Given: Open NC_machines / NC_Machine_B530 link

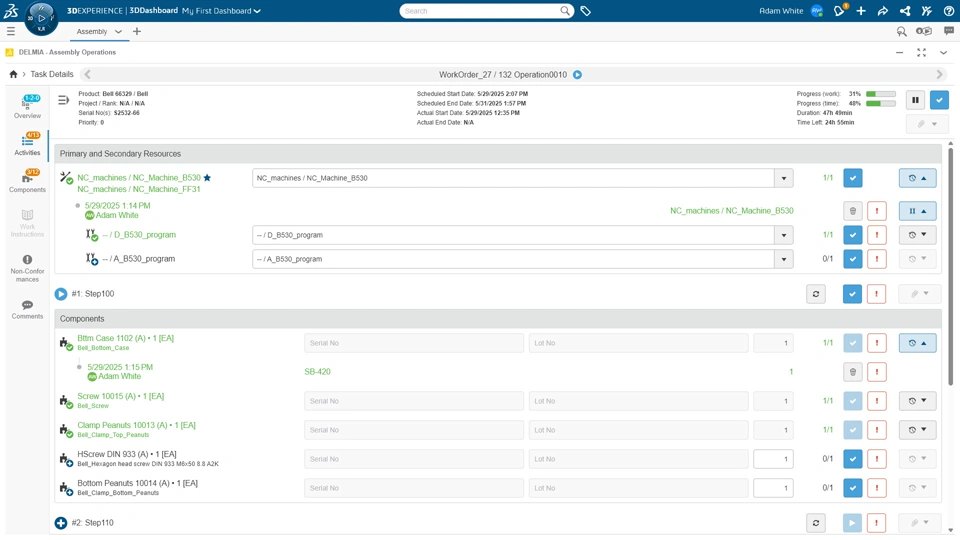Looking at the screenshot, I should 139,178.
